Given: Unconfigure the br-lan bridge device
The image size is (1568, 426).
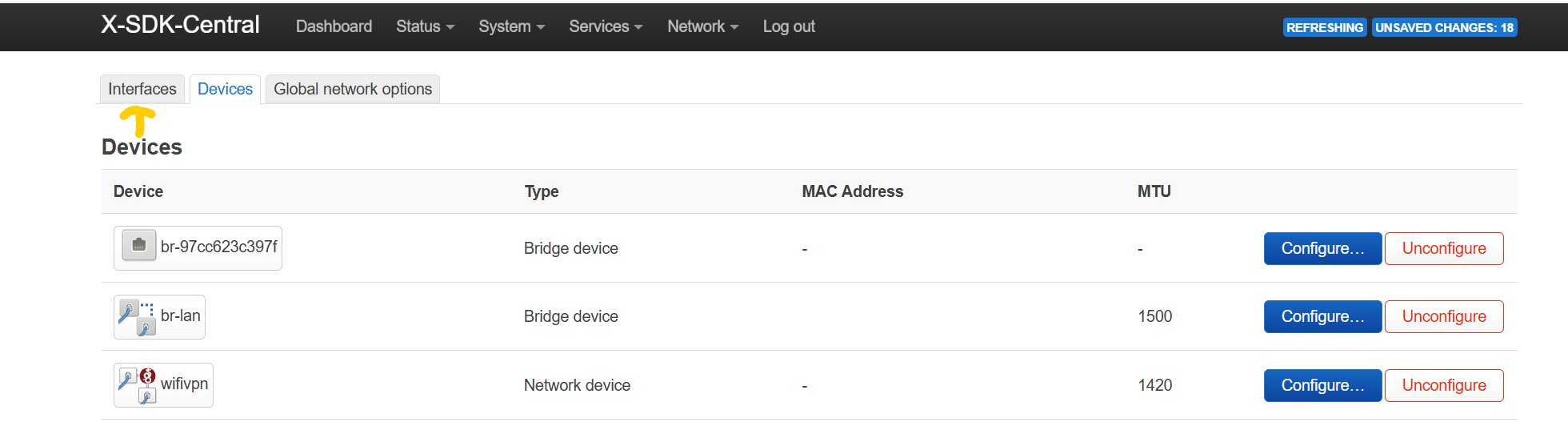Looking at the screenshot, I should (x=1444, y=316).
